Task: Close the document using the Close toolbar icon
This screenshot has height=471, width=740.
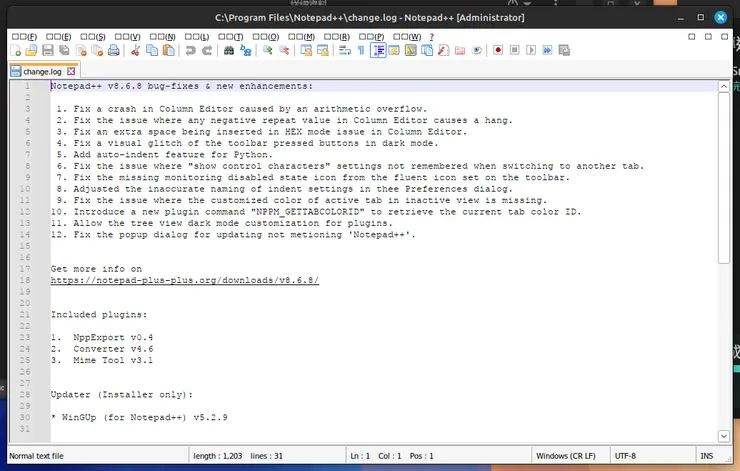Action: coord(81,50)
